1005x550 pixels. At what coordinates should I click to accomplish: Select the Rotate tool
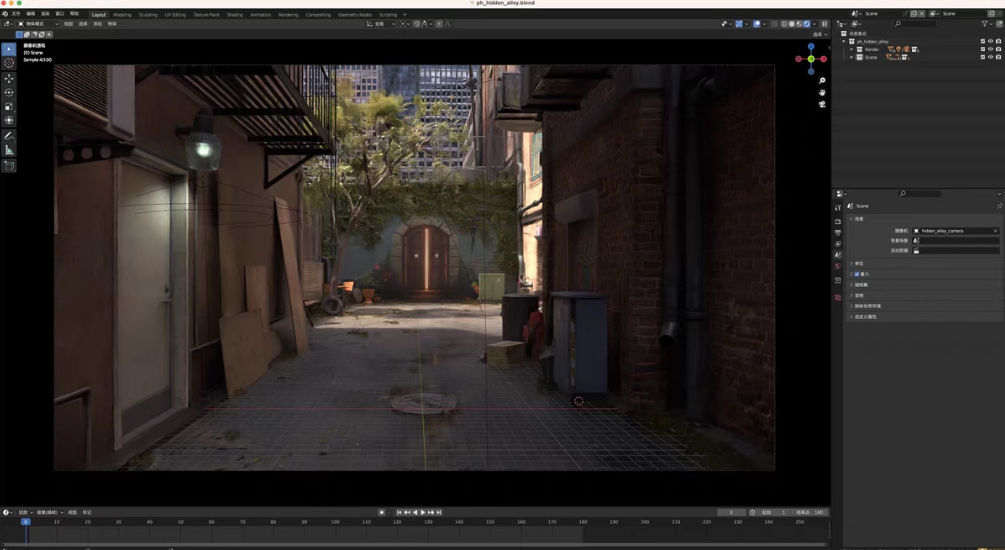point(9,92)
